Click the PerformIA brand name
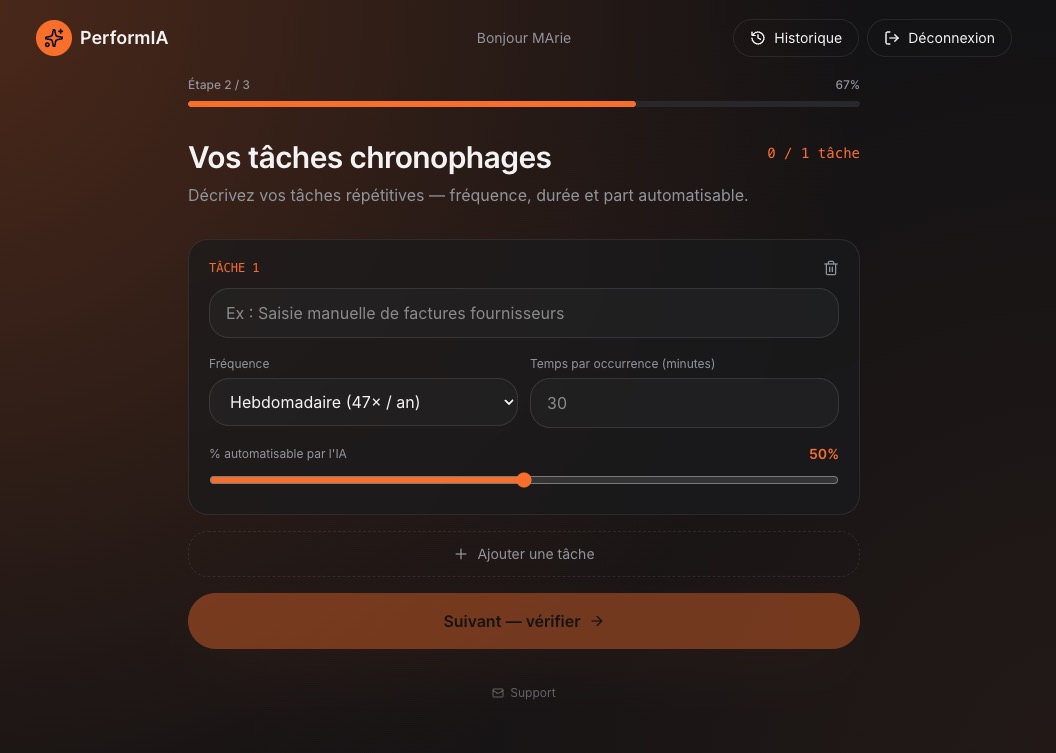 (124, 38)
